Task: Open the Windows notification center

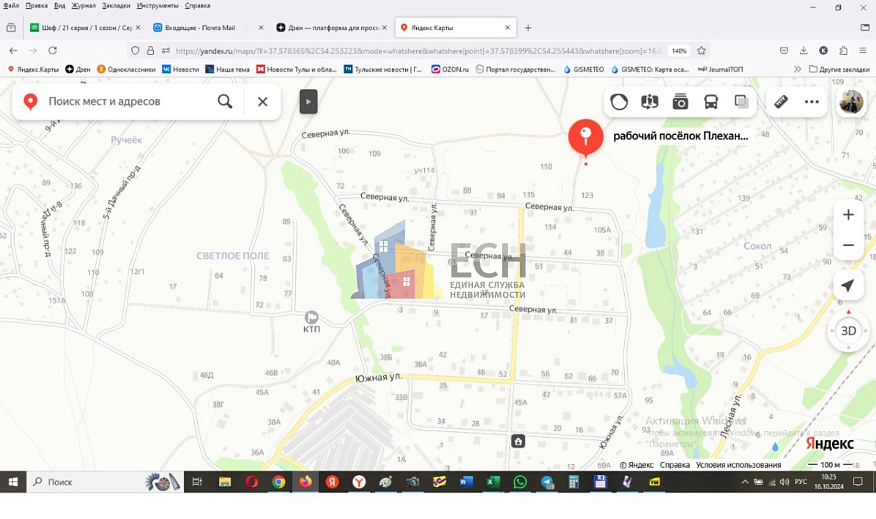Action: (x=858, y=482)
